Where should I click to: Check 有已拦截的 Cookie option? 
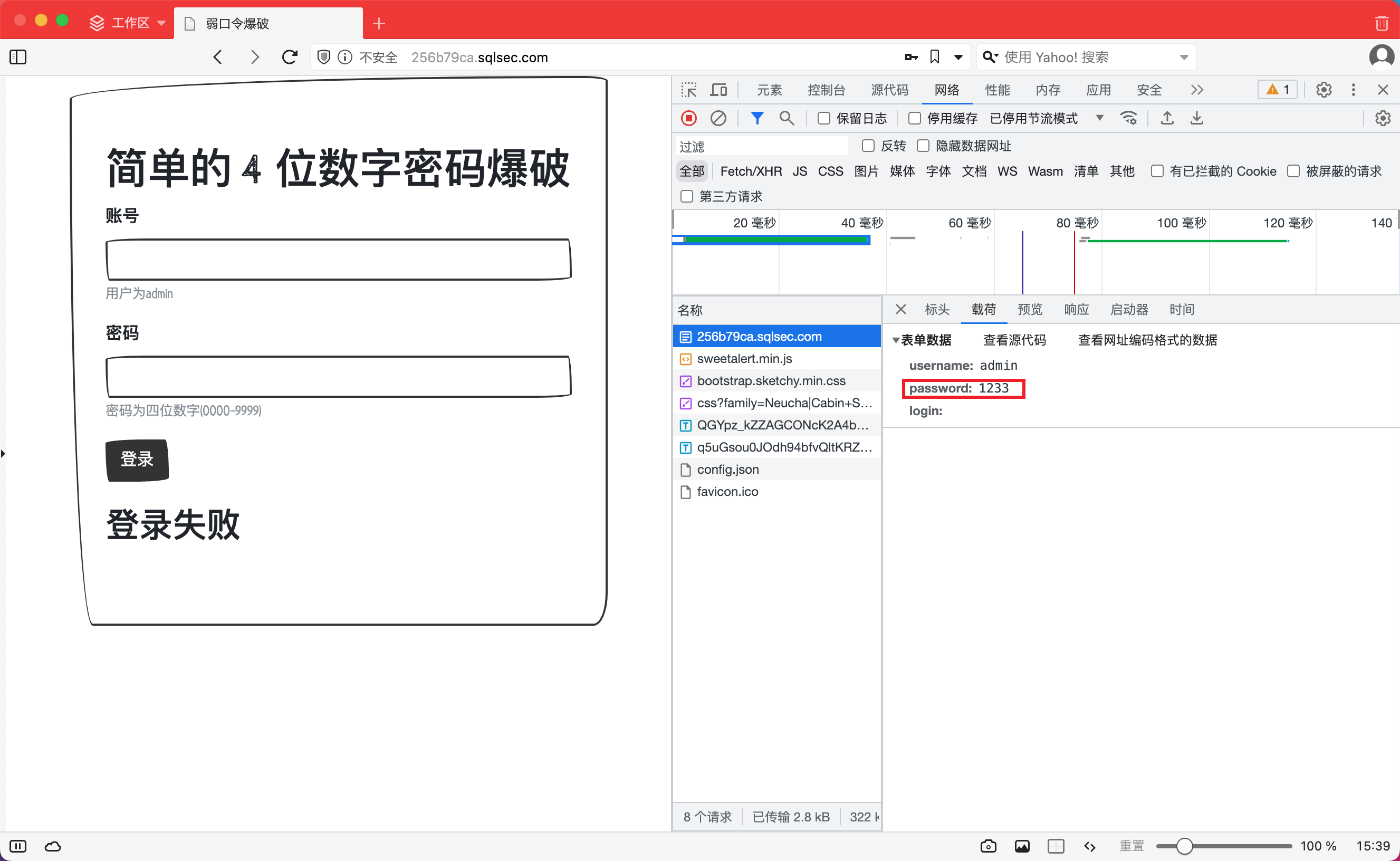[x=1157, y=171]
